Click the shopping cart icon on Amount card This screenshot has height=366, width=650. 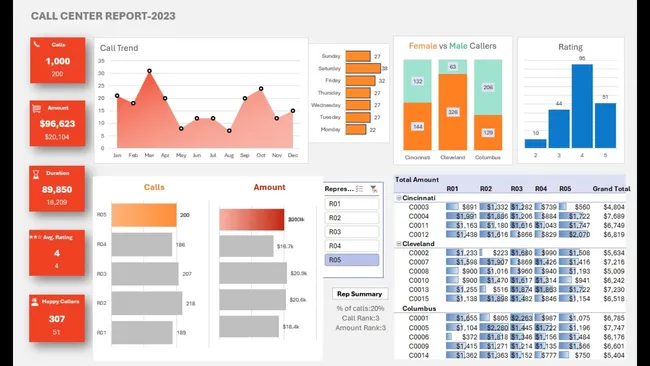[x=36, y=109]
